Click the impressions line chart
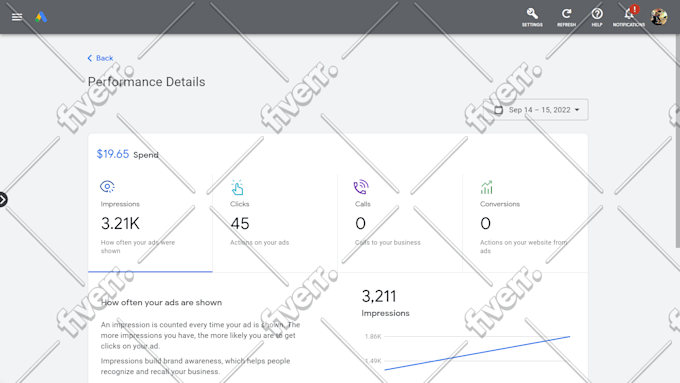 (477, 353)
